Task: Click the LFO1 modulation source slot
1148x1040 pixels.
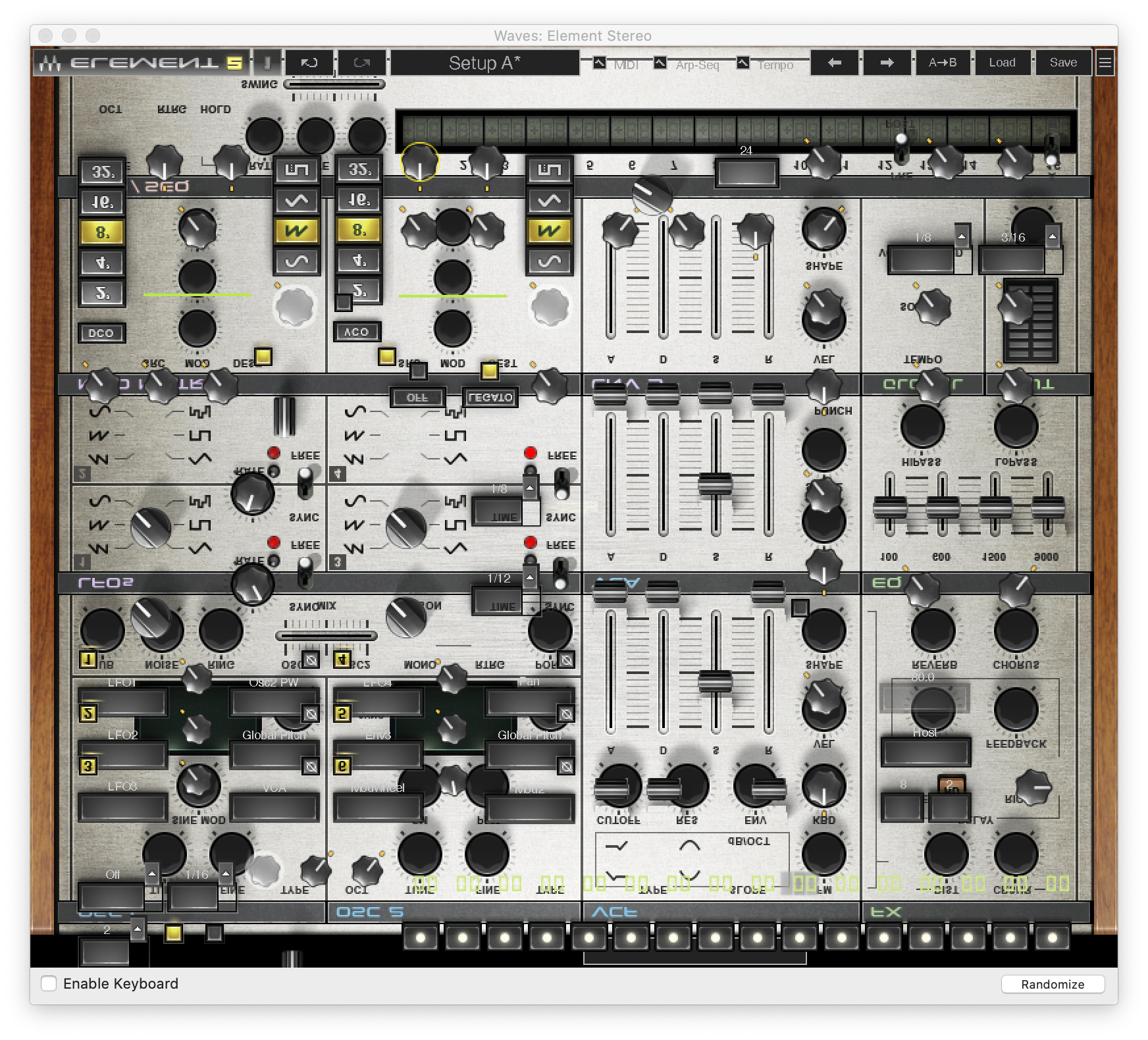Action: [x=122, y=702]
